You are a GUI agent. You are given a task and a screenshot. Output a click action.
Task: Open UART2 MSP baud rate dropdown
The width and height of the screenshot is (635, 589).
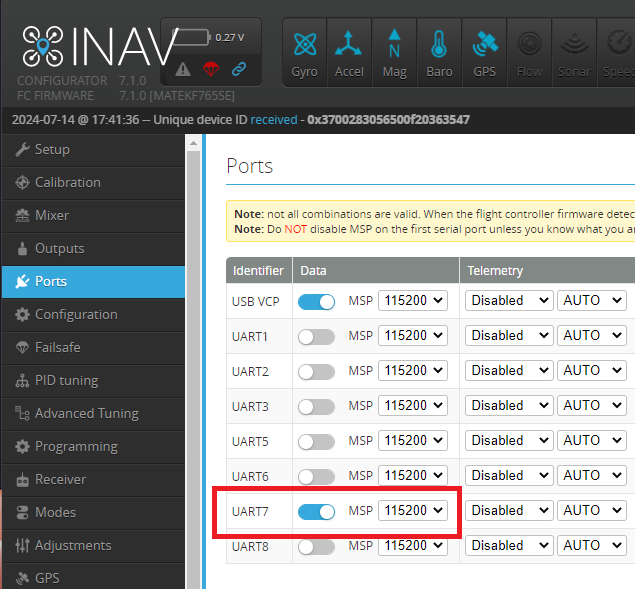413,371
